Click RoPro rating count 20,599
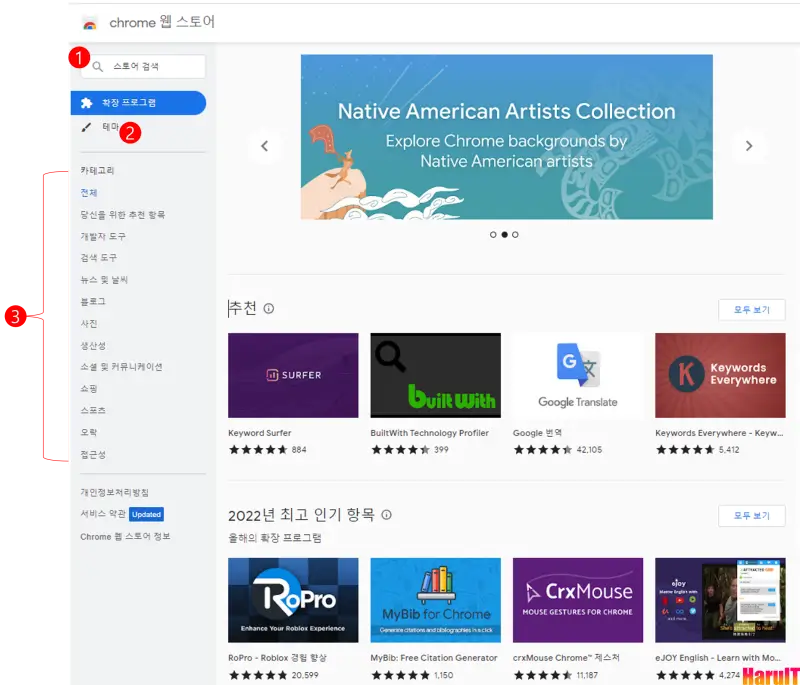The height and width of the screenshot is (685, 800). pos(305,675)
